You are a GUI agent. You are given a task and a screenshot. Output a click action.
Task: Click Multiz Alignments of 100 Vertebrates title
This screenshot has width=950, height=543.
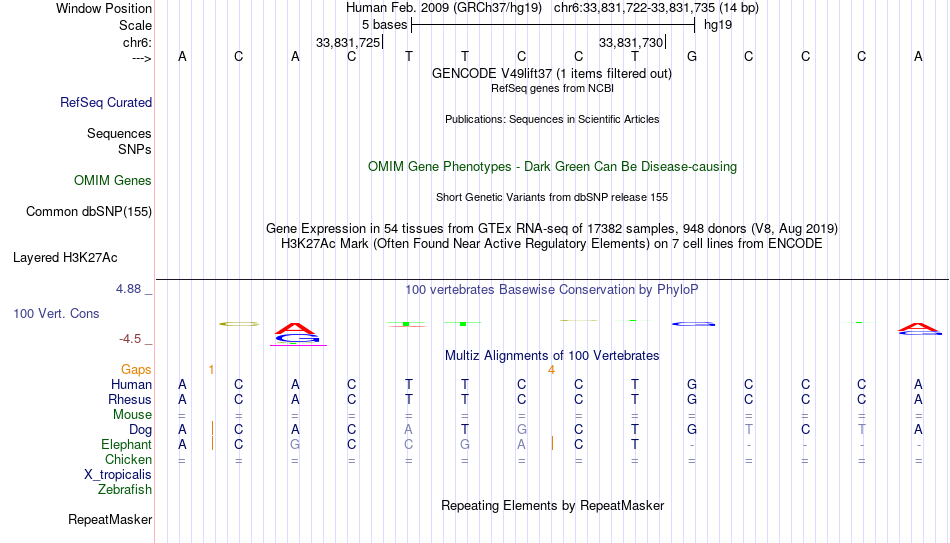pyautogui.click(x=552, y=356)
